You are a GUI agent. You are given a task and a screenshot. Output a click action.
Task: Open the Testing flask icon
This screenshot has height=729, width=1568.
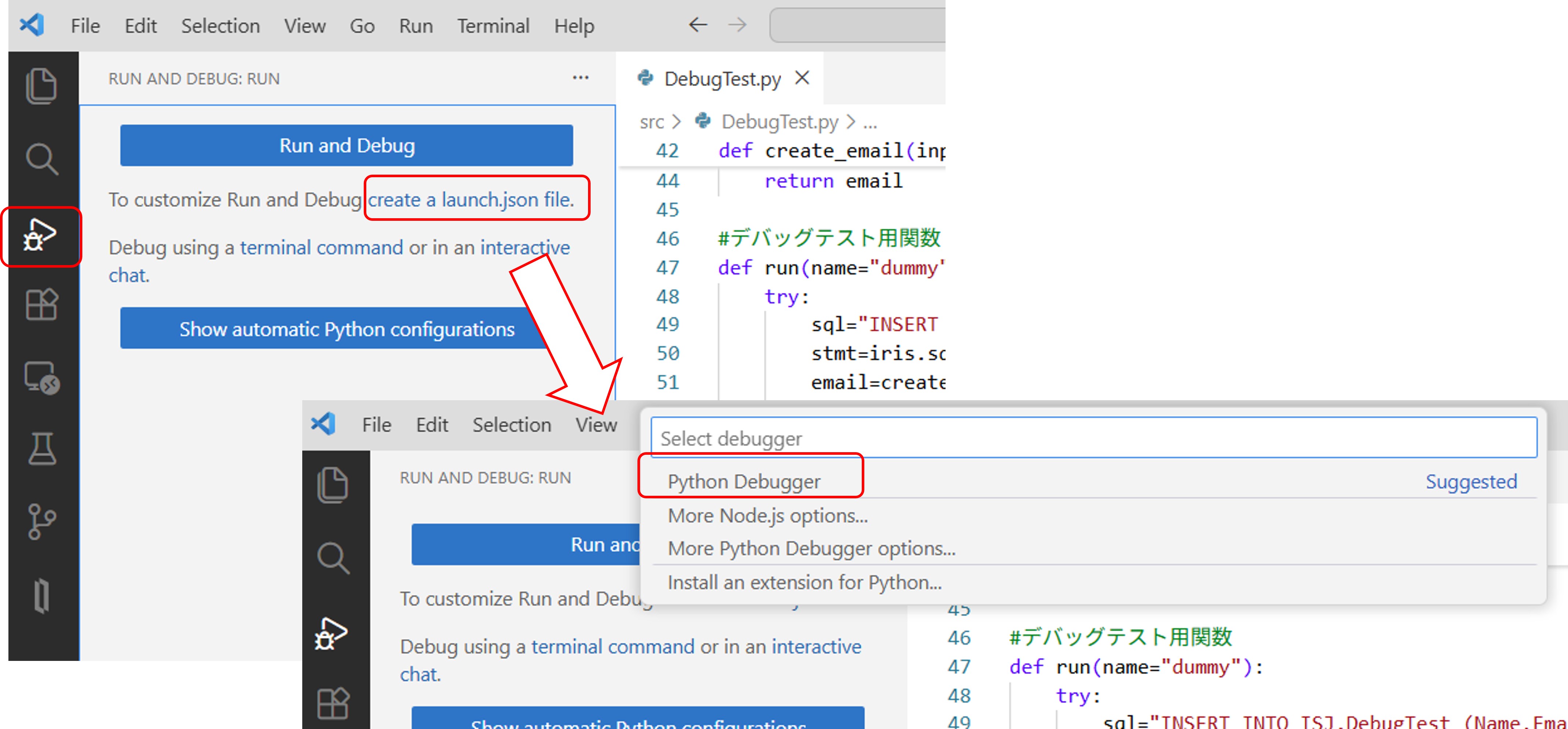point(41,449)
